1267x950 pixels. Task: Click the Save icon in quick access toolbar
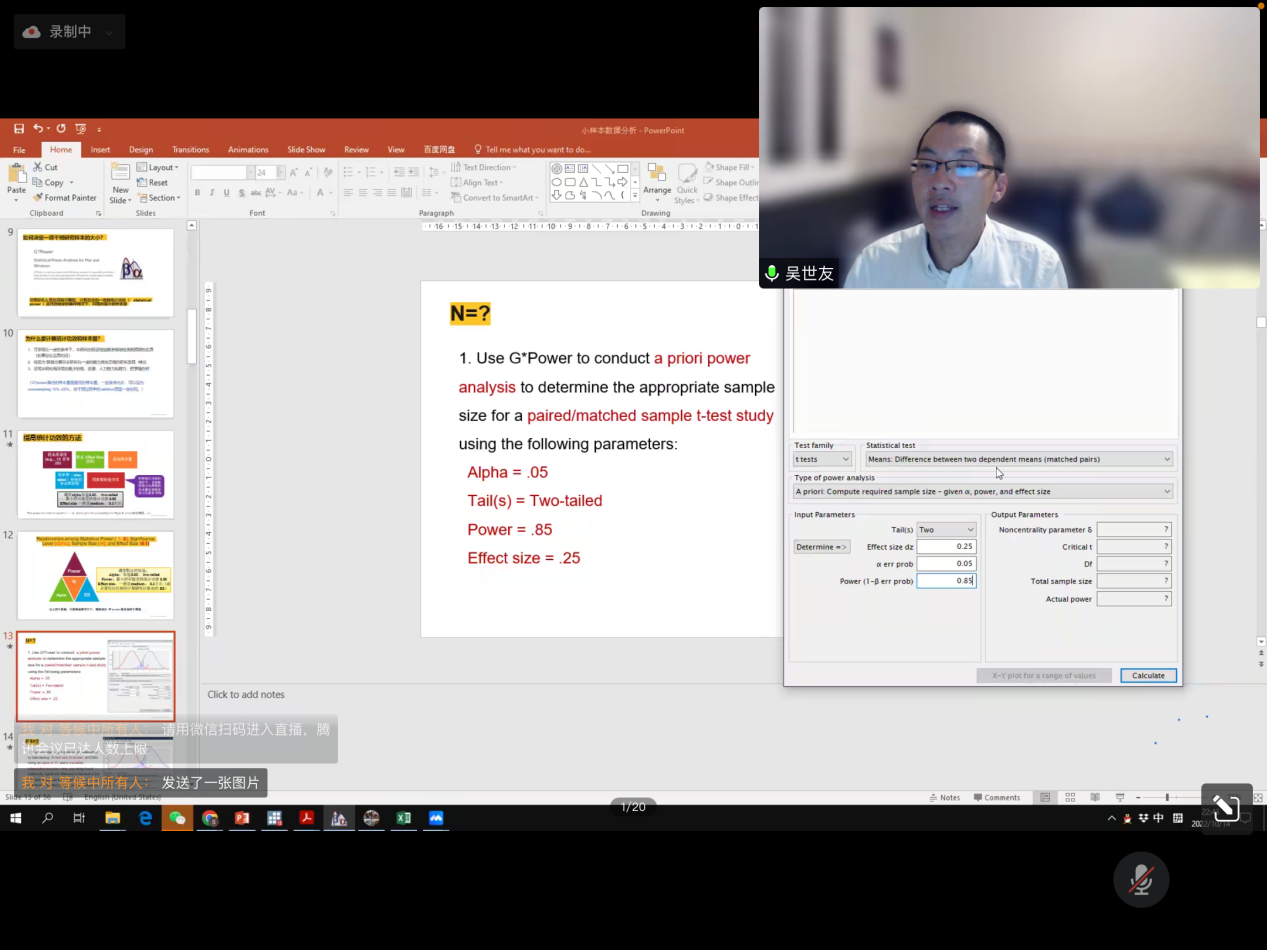coord(19,128)
